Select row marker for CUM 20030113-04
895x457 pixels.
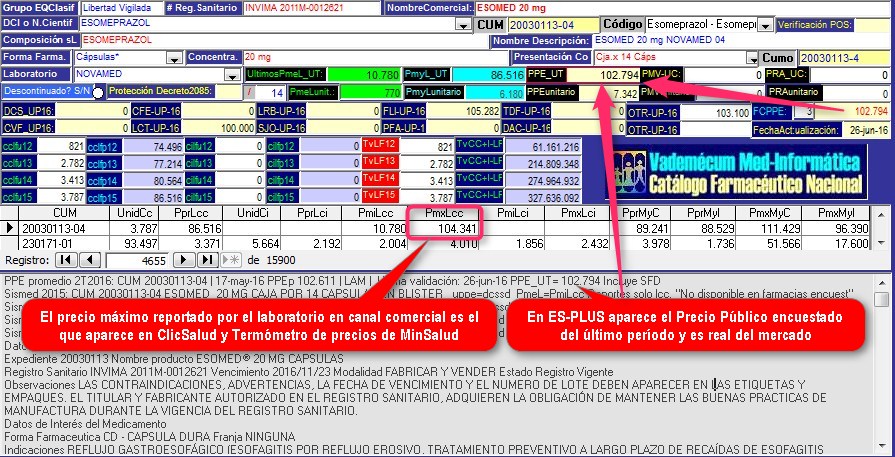(x=10, y=229)
